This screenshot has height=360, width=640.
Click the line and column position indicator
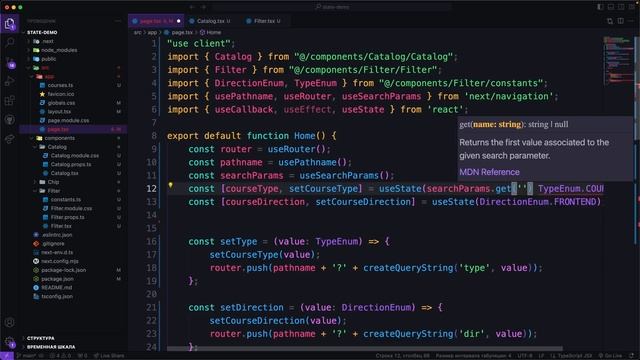(x=402, y=356)
